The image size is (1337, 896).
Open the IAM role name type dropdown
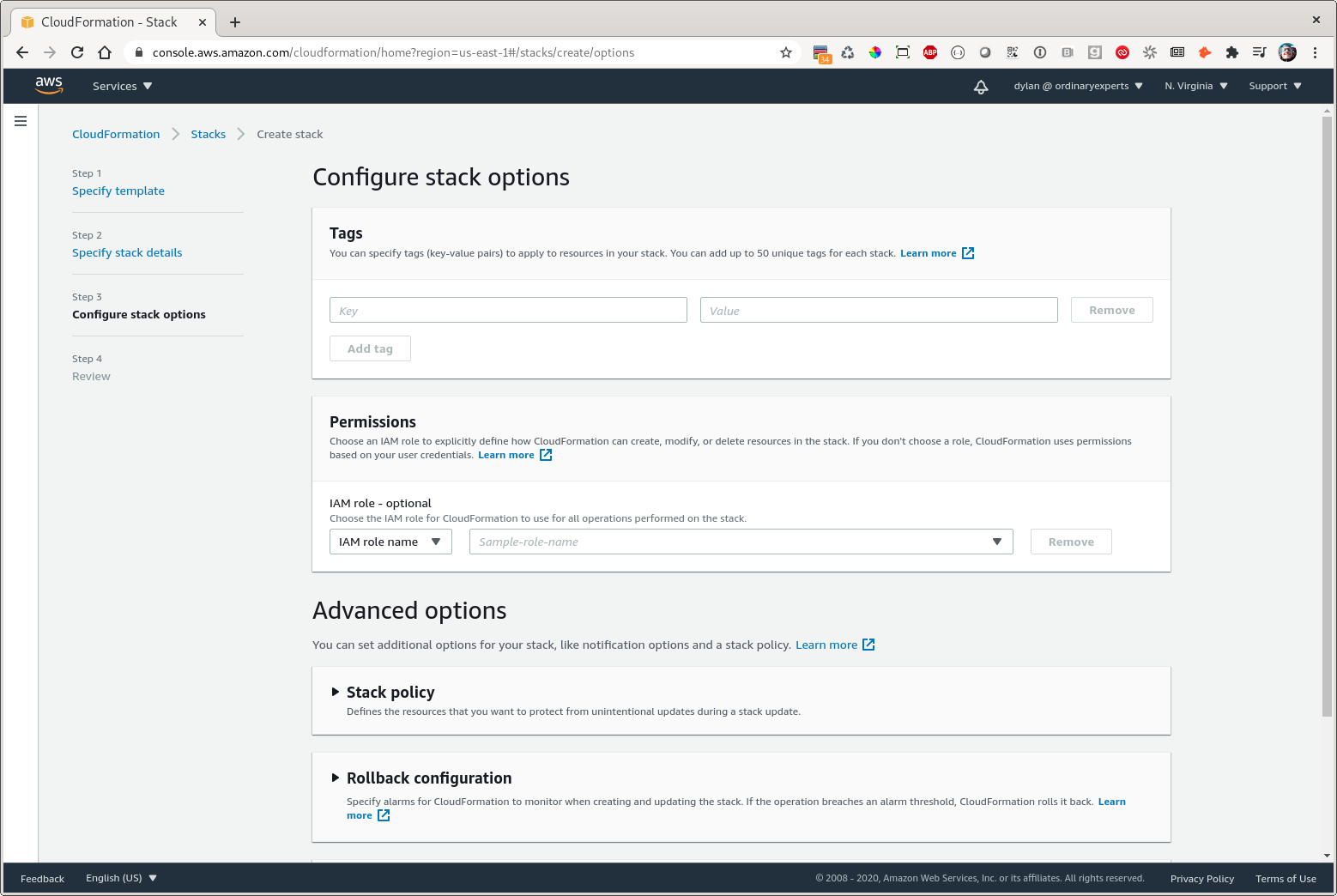pyautogui.click(x=390, y=542)
